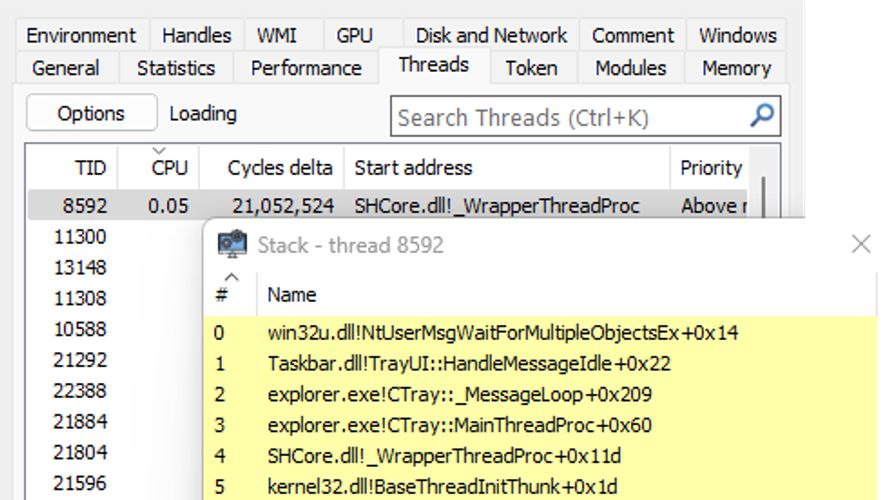Open the Disk and Network tab

click(x=490, y=35)
